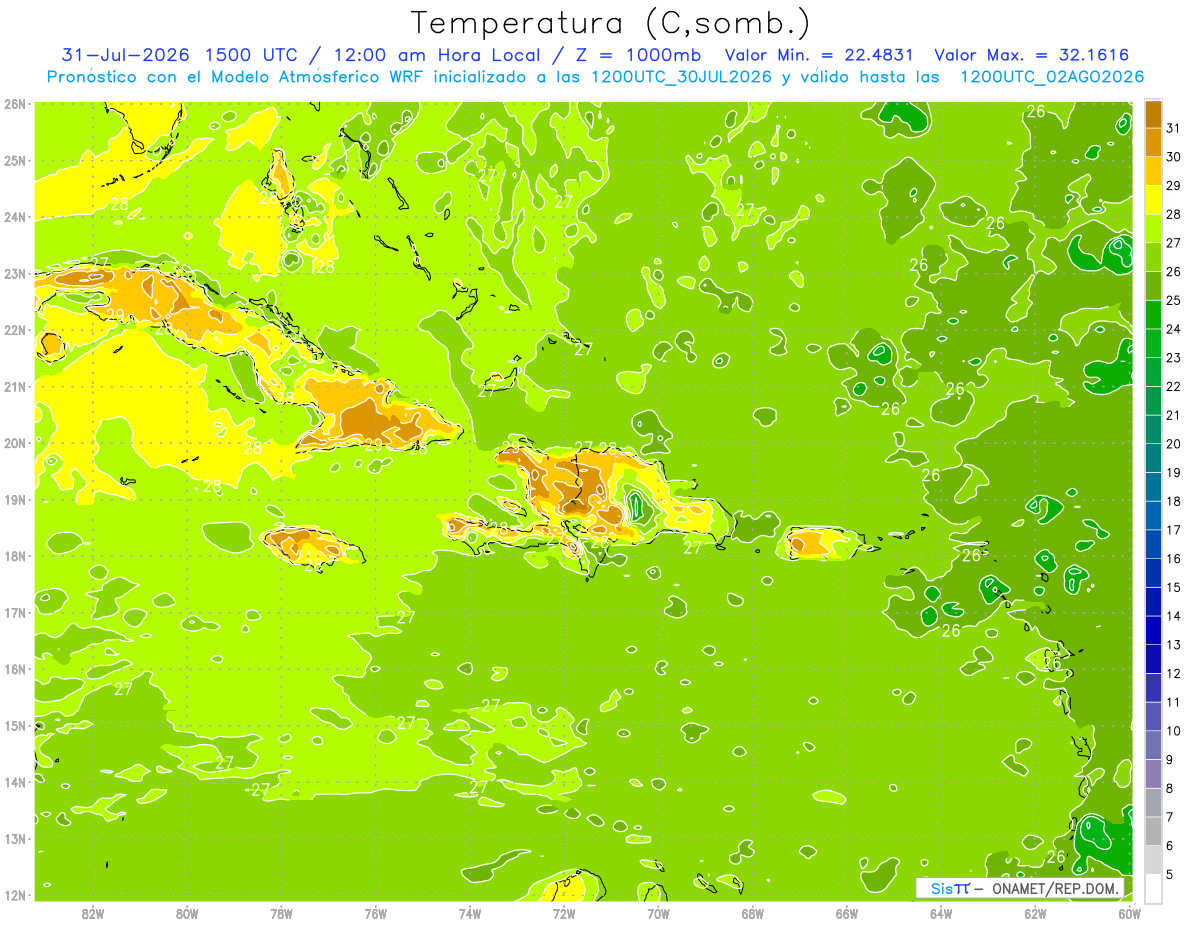1200x927 pixels.
Task: Click the latitude label "21N"
Action: pos(15,386)
